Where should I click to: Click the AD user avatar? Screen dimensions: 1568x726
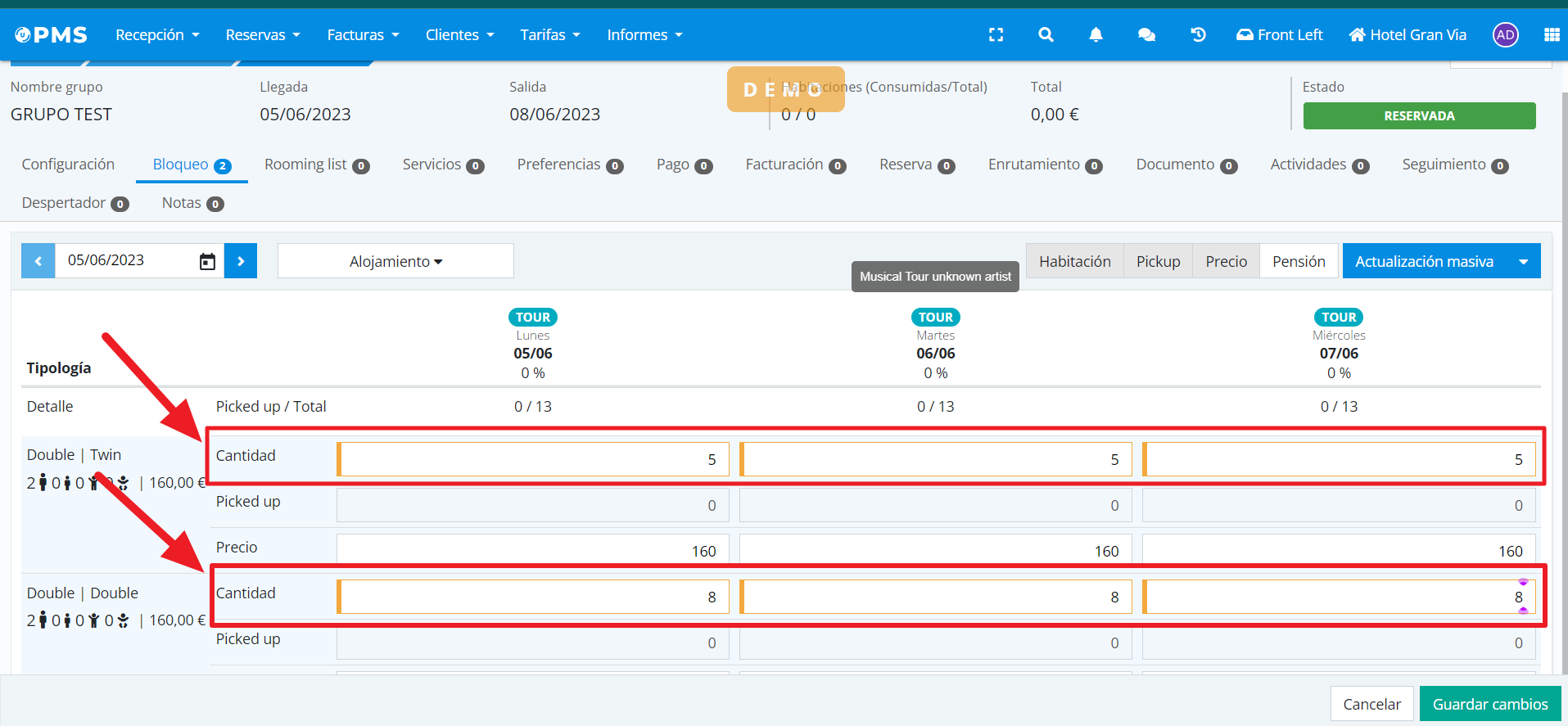(1505, 34)
